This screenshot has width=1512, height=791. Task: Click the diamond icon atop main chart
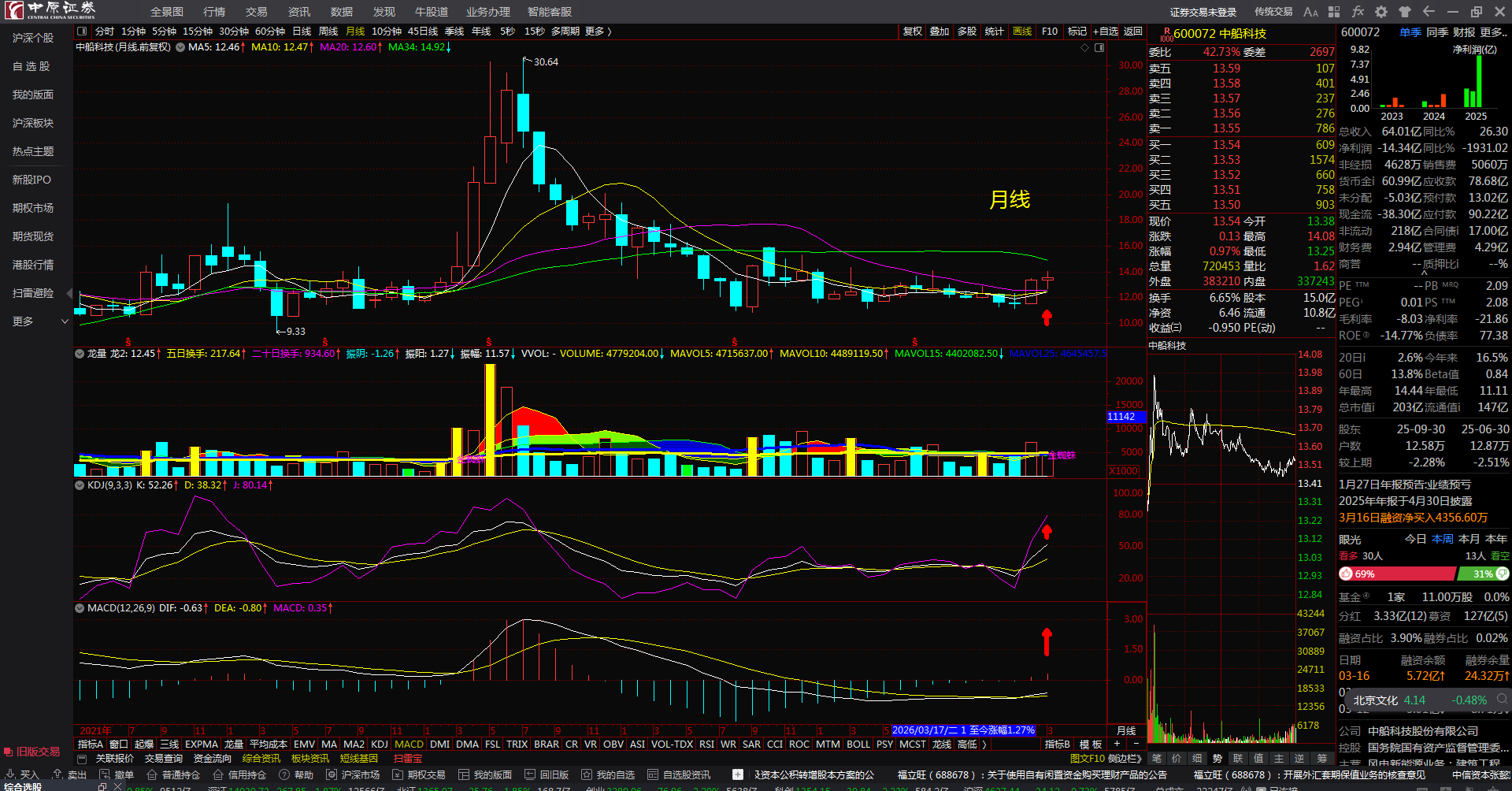(x=1084, y=48)
